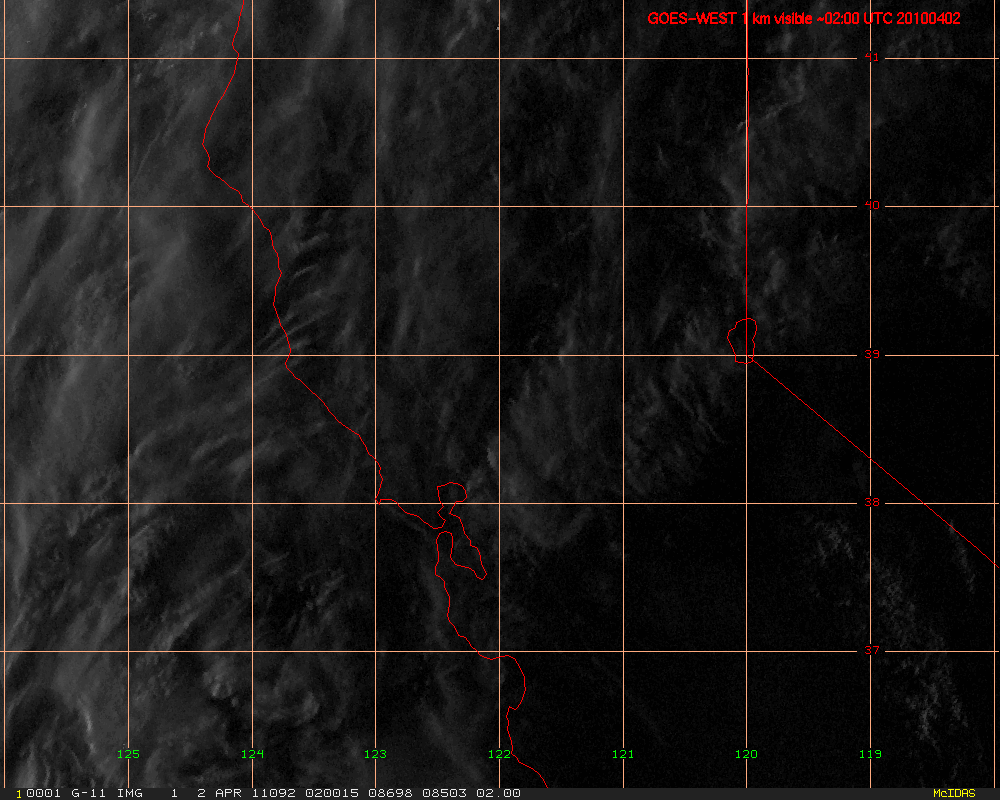Screen dimensions: 1000x800
Task: Click the 0001 frame number in status line
Action: point(43,793)
